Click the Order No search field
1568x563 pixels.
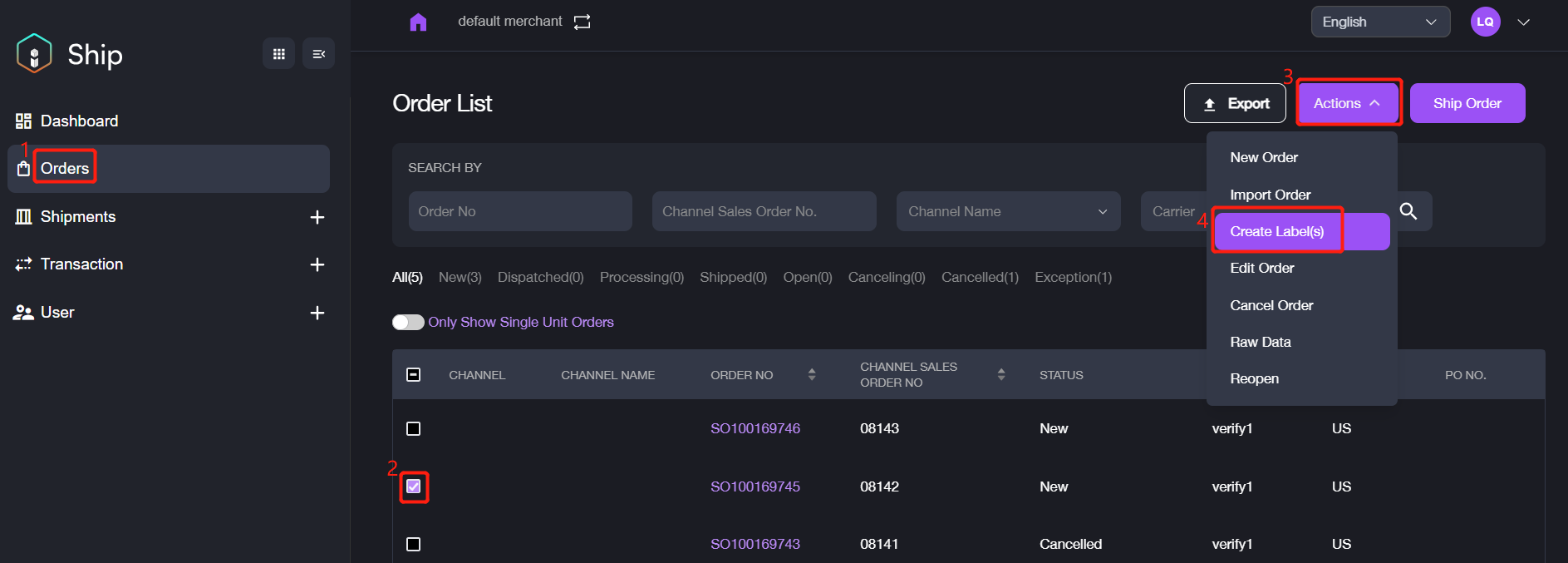coord(520,211)
